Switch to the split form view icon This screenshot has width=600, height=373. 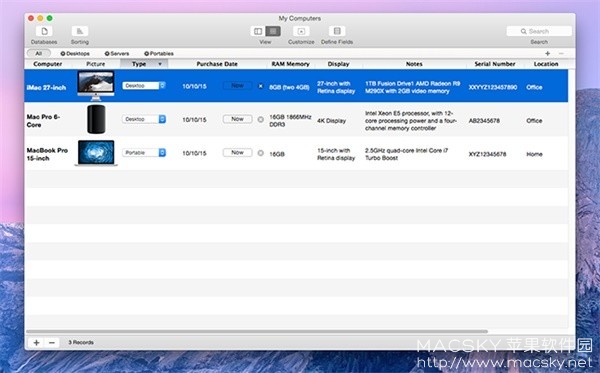coord(258,31)
